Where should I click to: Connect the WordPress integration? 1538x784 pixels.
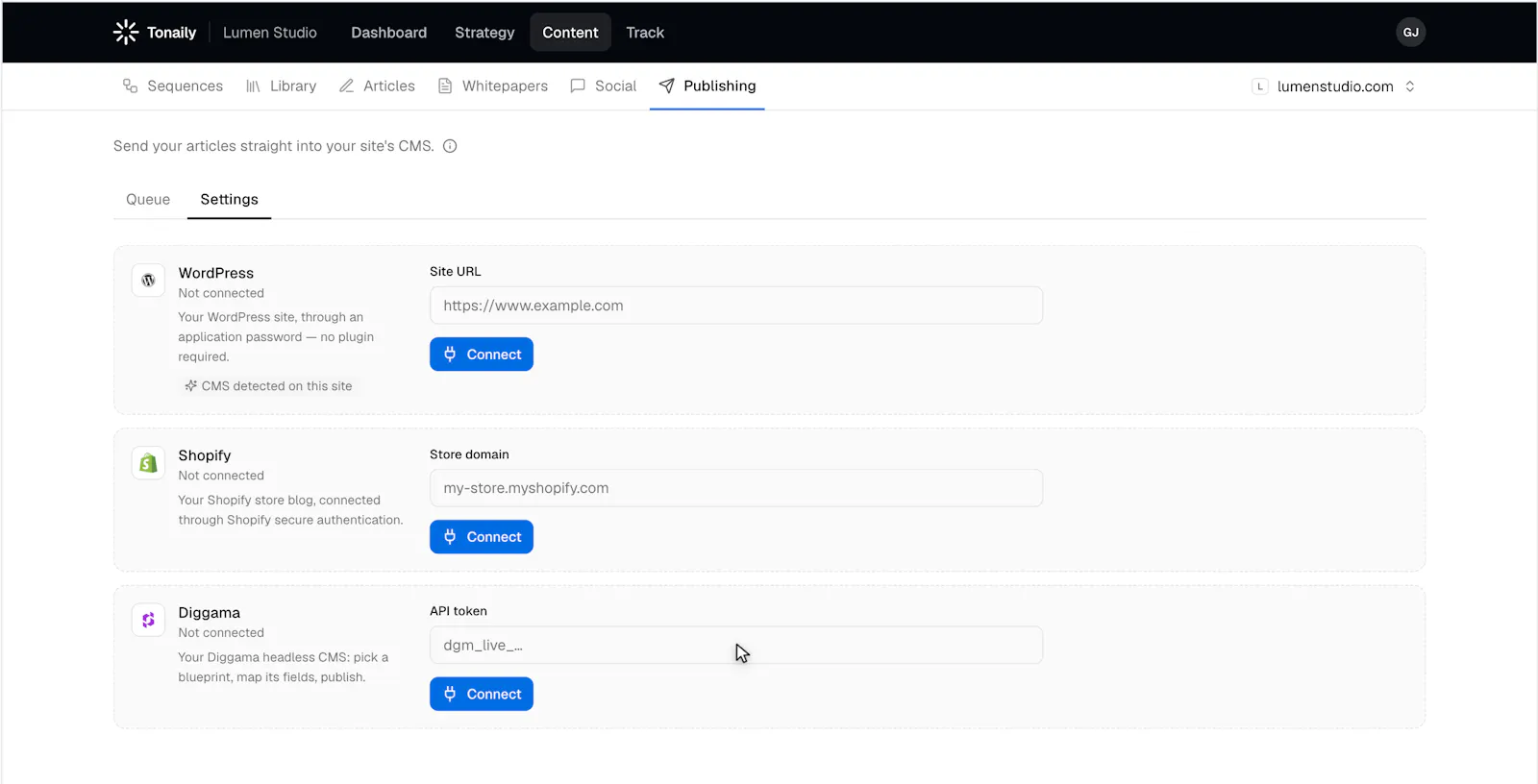pyautogui.click(x=482, y=355)
